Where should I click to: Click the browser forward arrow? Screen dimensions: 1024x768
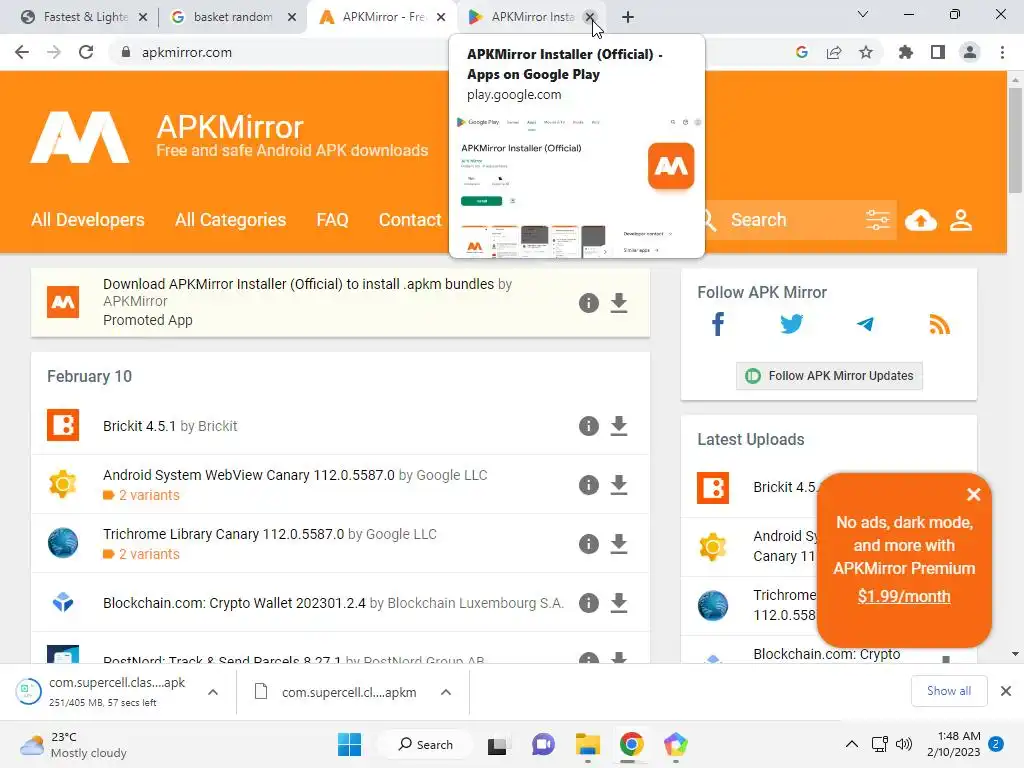54,52
